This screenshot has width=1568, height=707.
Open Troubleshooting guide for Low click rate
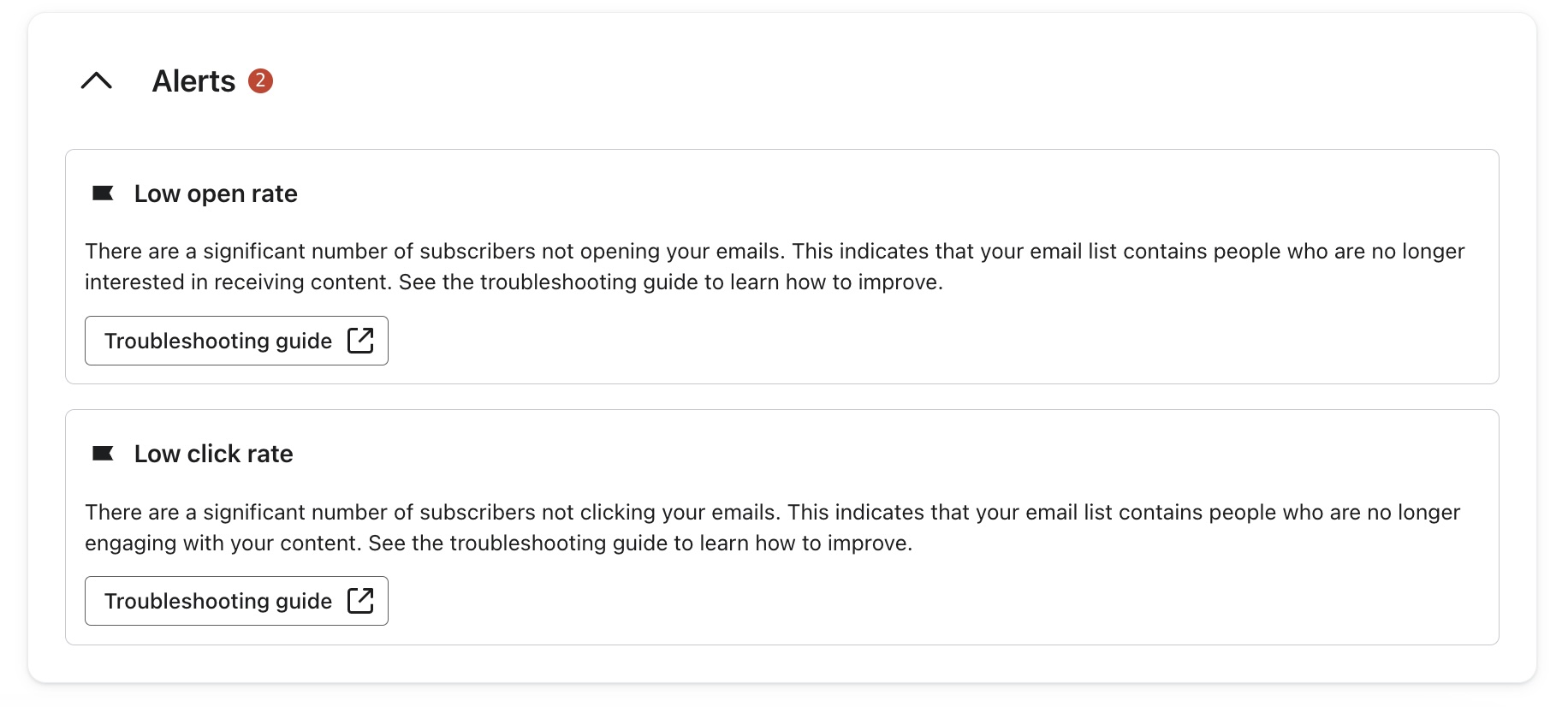click(218, 601)
